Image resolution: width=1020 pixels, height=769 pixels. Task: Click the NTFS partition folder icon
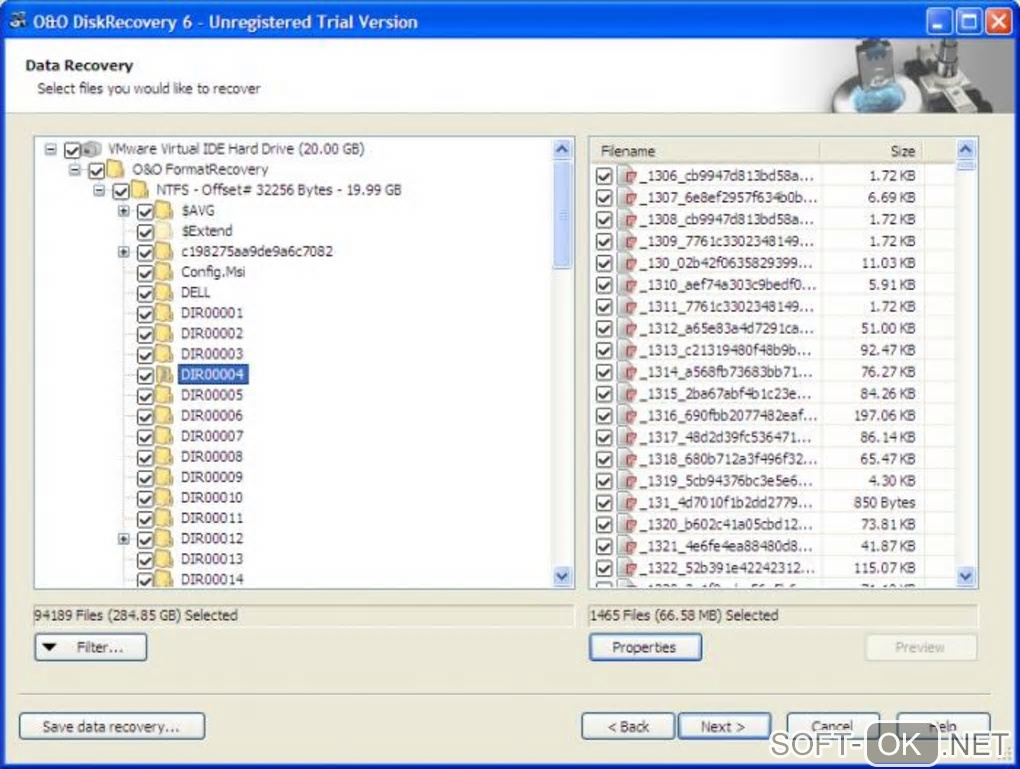(140, 190)
